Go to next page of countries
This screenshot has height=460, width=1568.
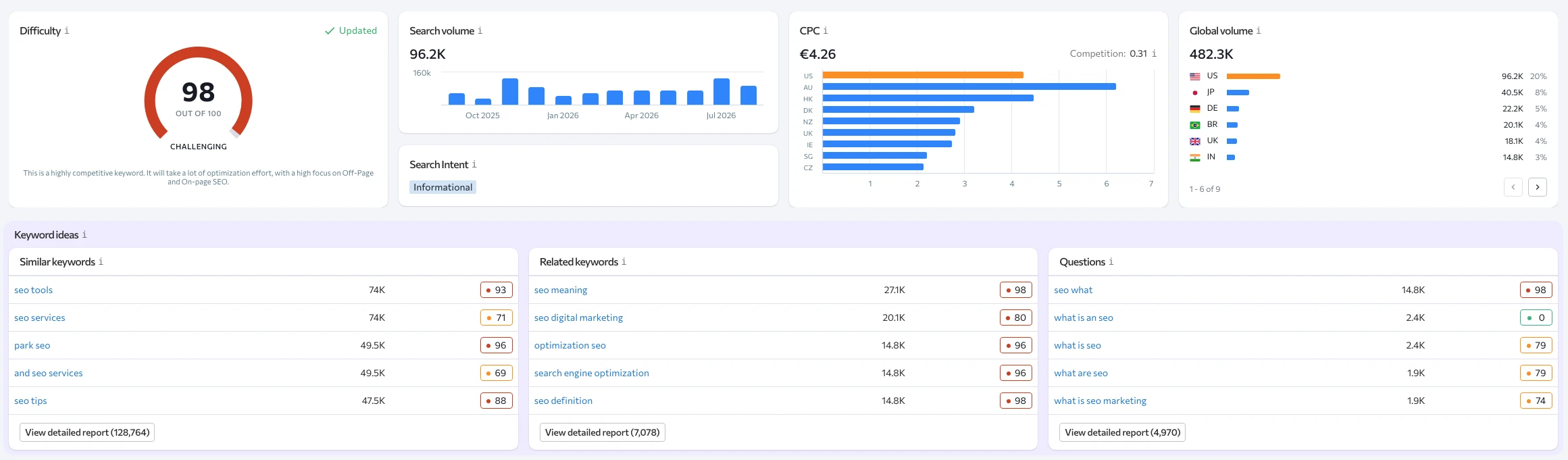[1538, 187]
